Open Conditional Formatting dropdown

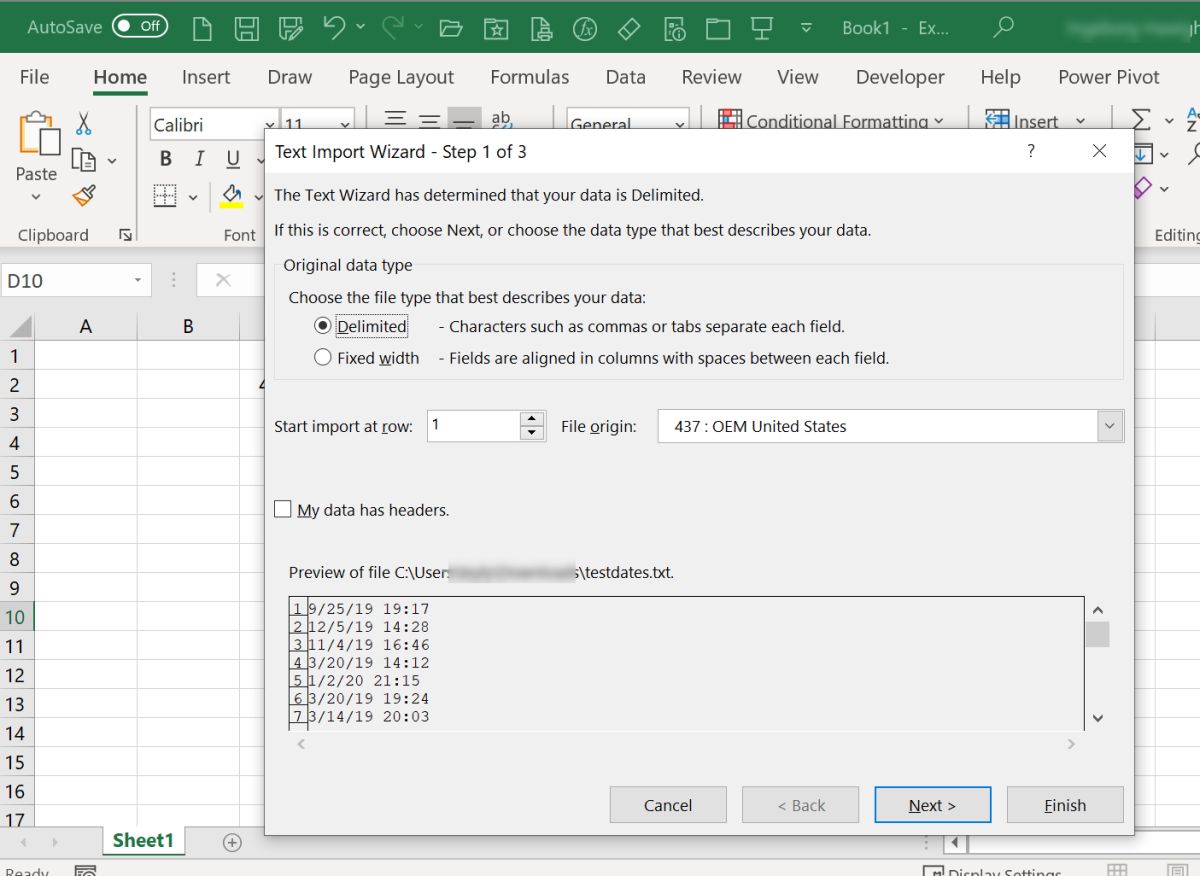click(x=831, y=121)
